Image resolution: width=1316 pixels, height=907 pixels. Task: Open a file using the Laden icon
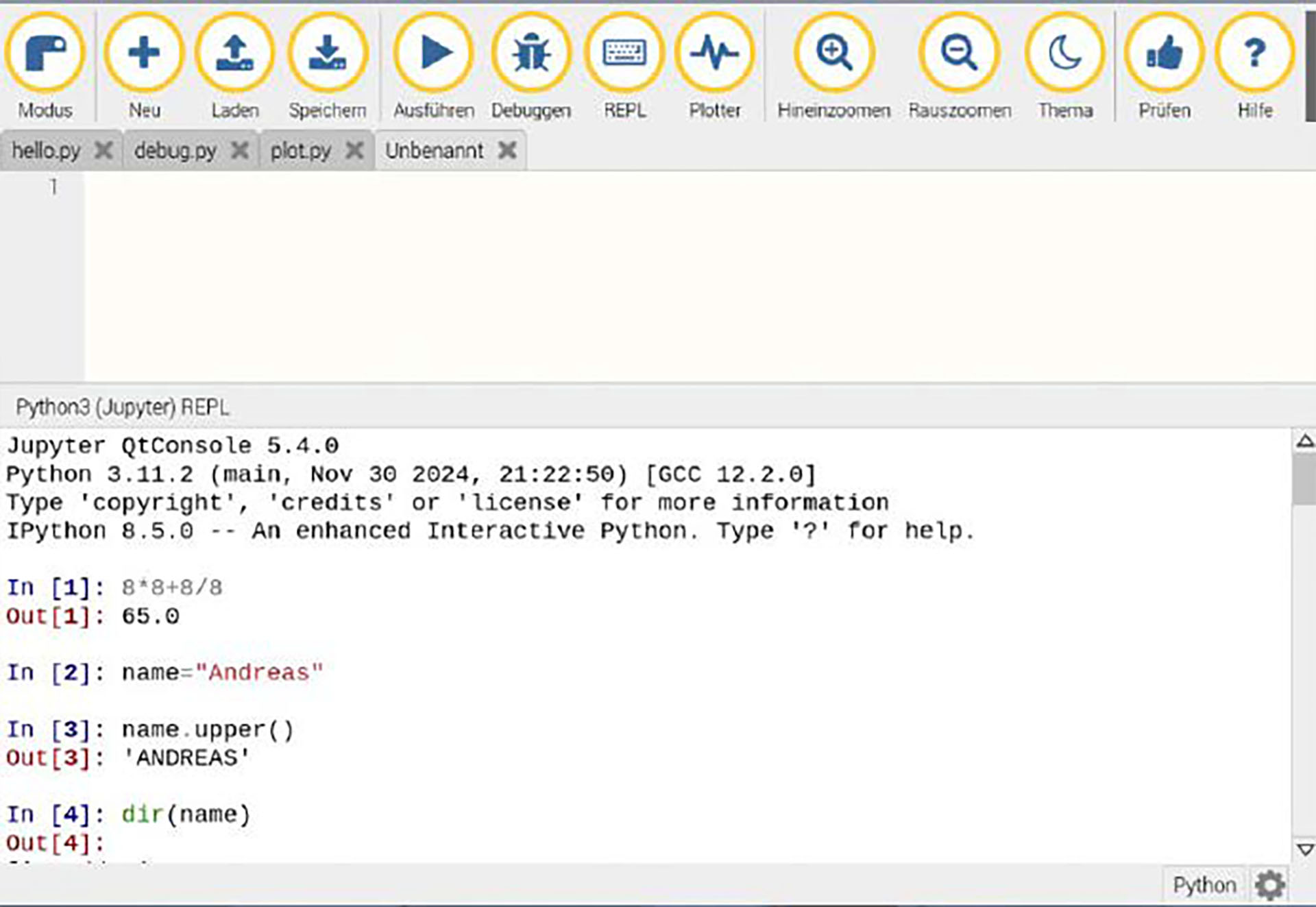coord(235,51)
